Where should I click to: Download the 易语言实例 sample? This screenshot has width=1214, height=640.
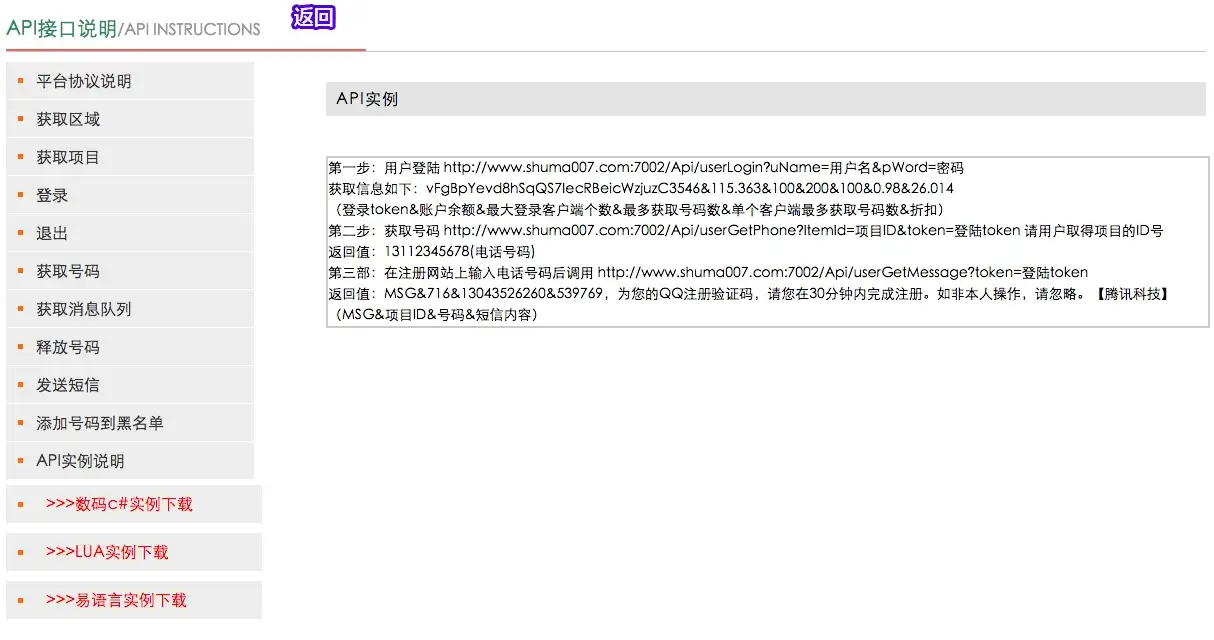tap(116, 600)
